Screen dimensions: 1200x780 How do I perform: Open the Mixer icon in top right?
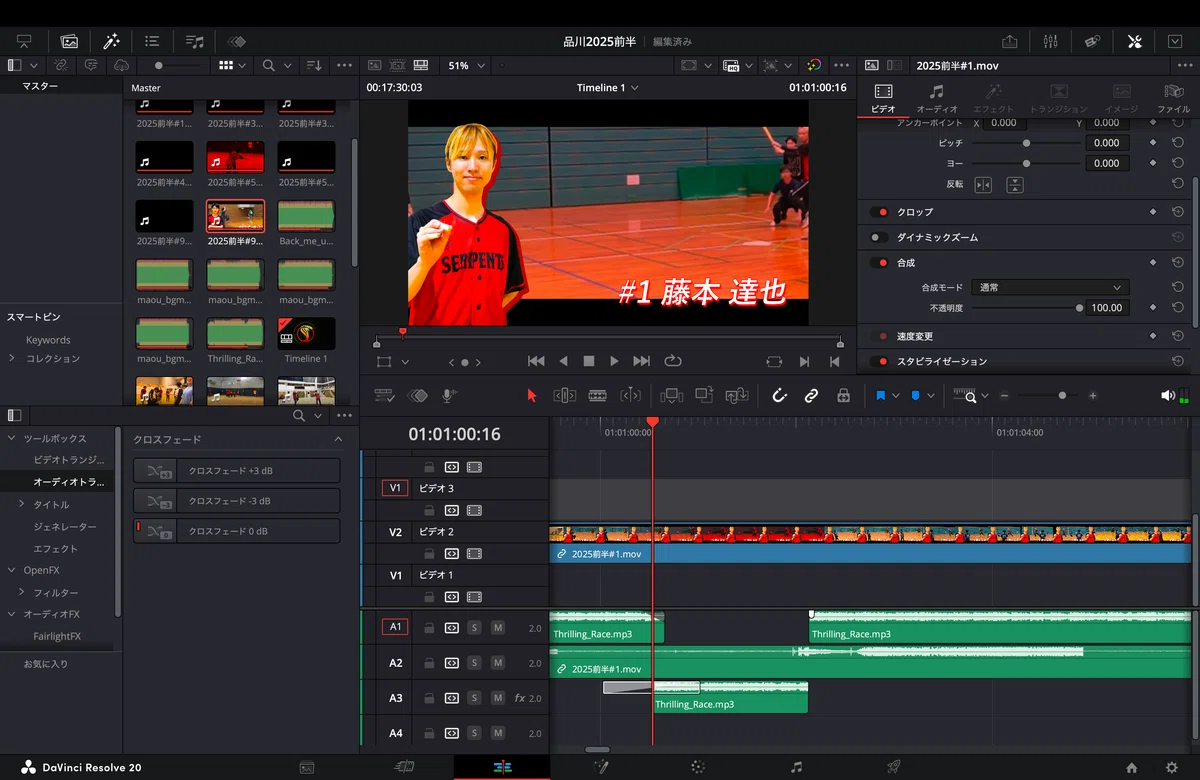[x=1050, y=41]
